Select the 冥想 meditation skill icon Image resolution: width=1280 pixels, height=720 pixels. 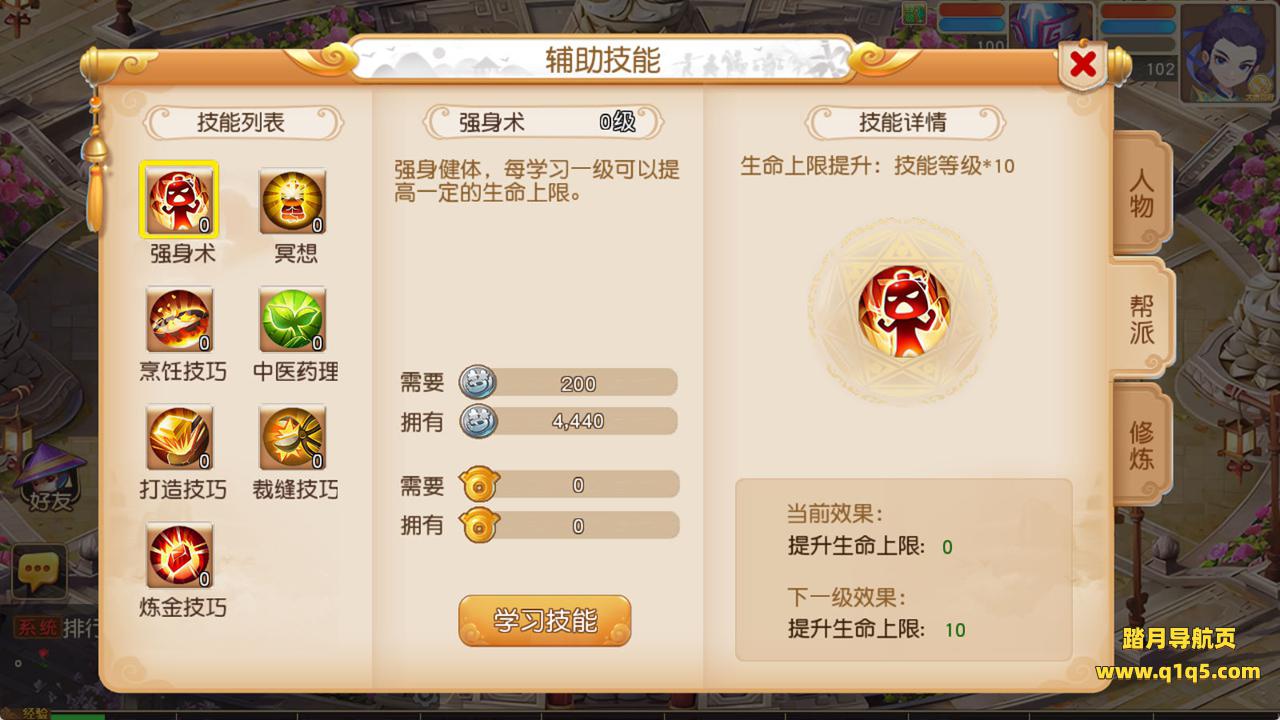293,201
